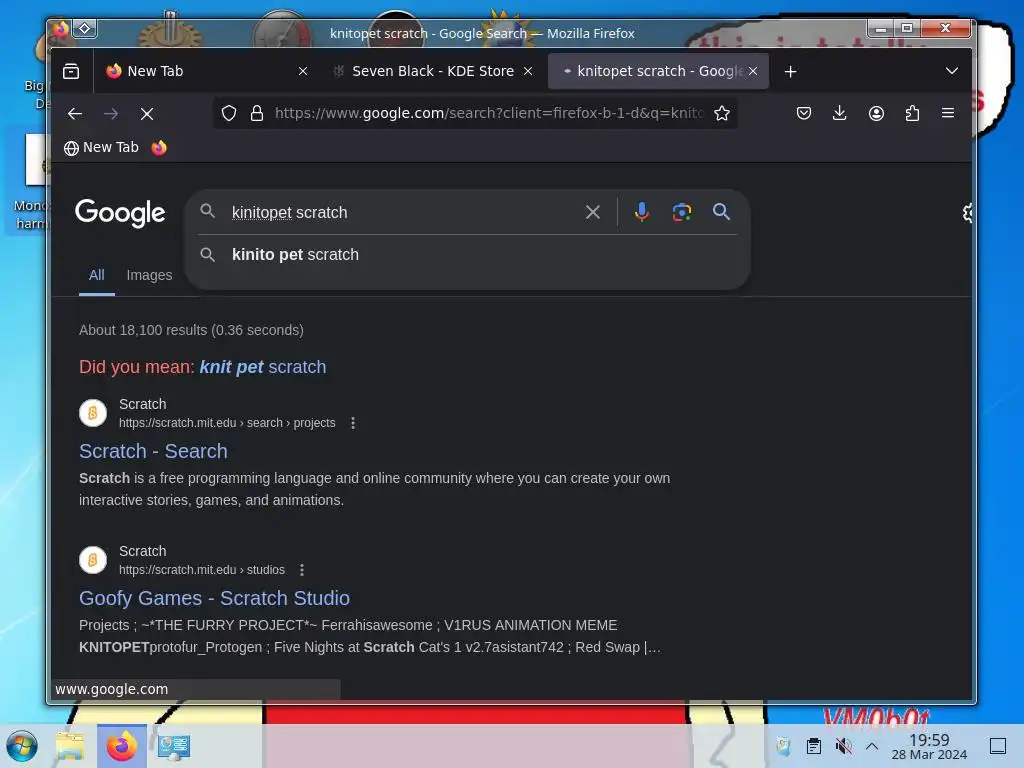Open the Windows-style Start menu

click(22, 746)
